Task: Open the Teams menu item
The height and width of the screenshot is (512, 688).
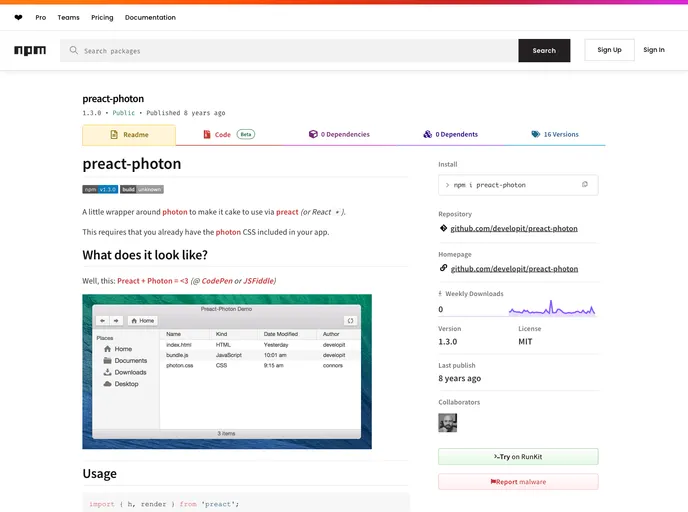Action: point(68,18)
